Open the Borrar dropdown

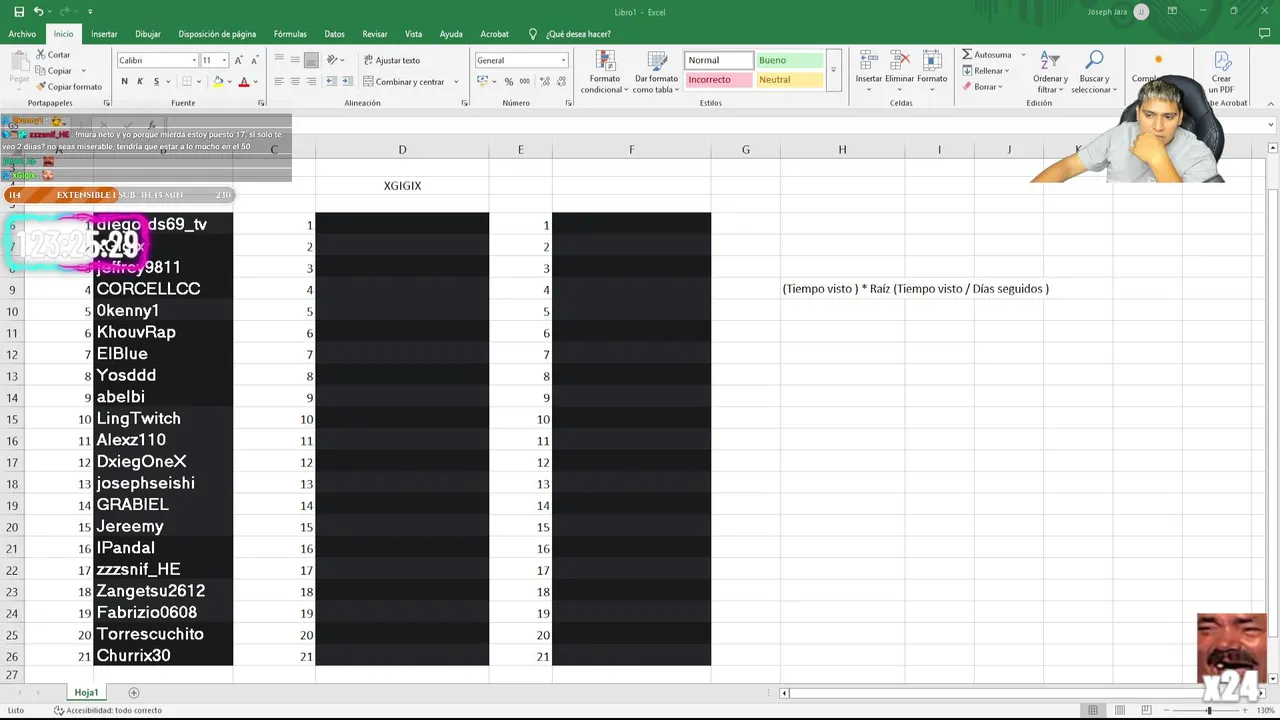click(x=981, y=87)
